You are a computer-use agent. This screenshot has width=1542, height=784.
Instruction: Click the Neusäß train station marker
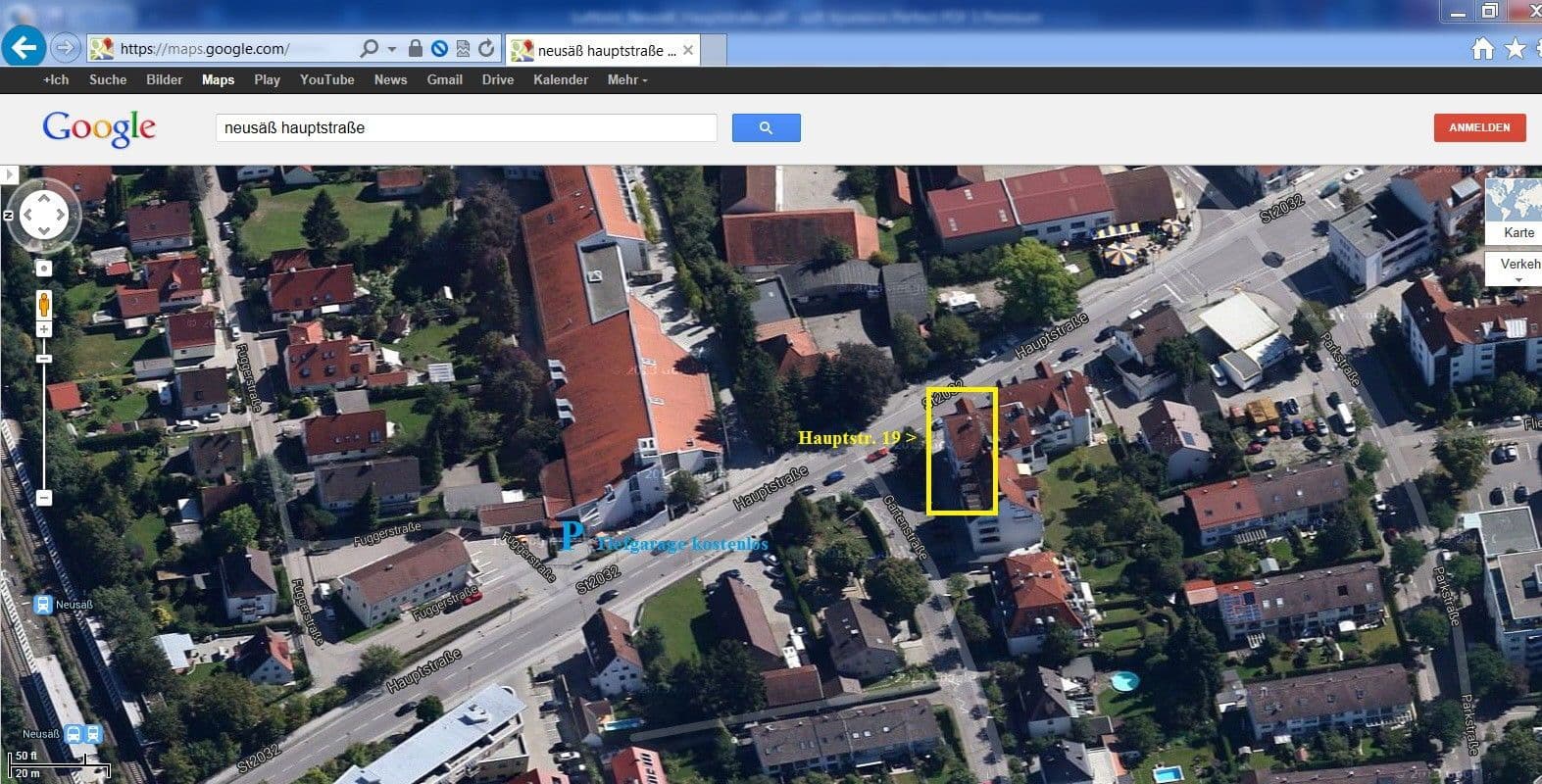[x=42, y=605]
